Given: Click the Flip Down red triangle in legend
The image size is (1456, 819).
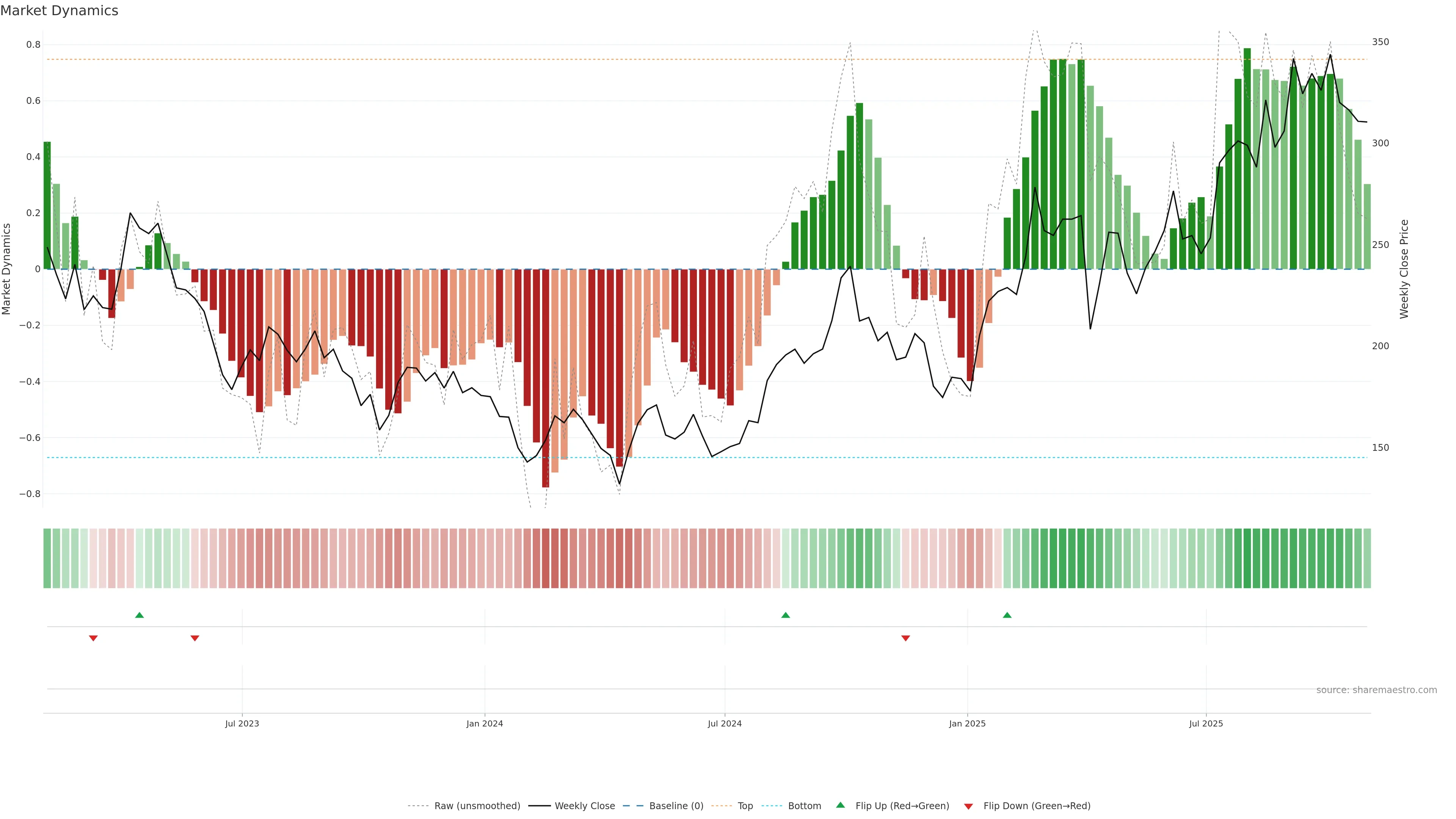Looking at the screenshot, I should click(x=968, y=806).
